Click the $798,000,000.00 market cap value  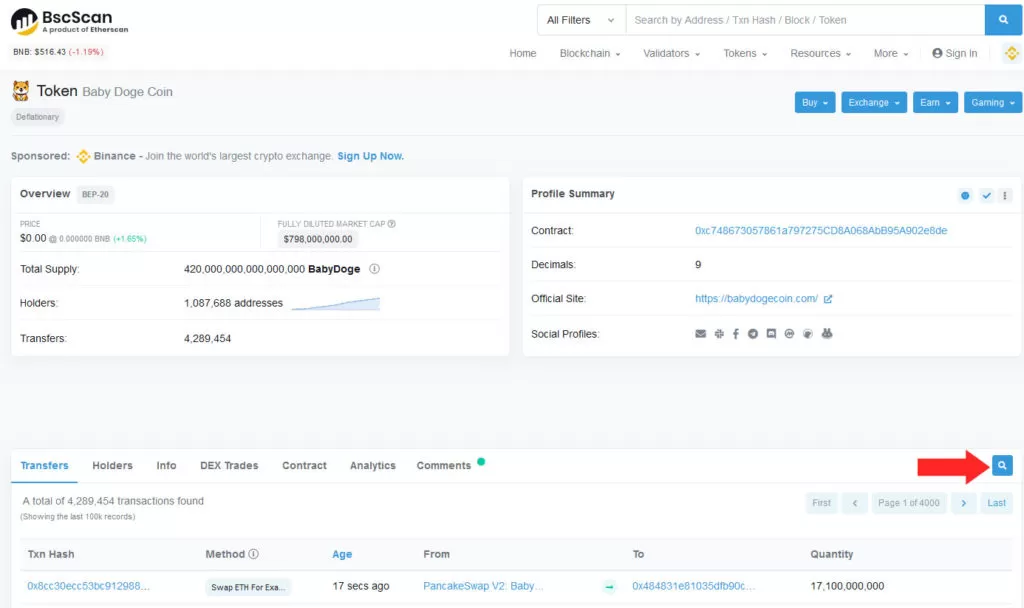[x=318, y=239]
